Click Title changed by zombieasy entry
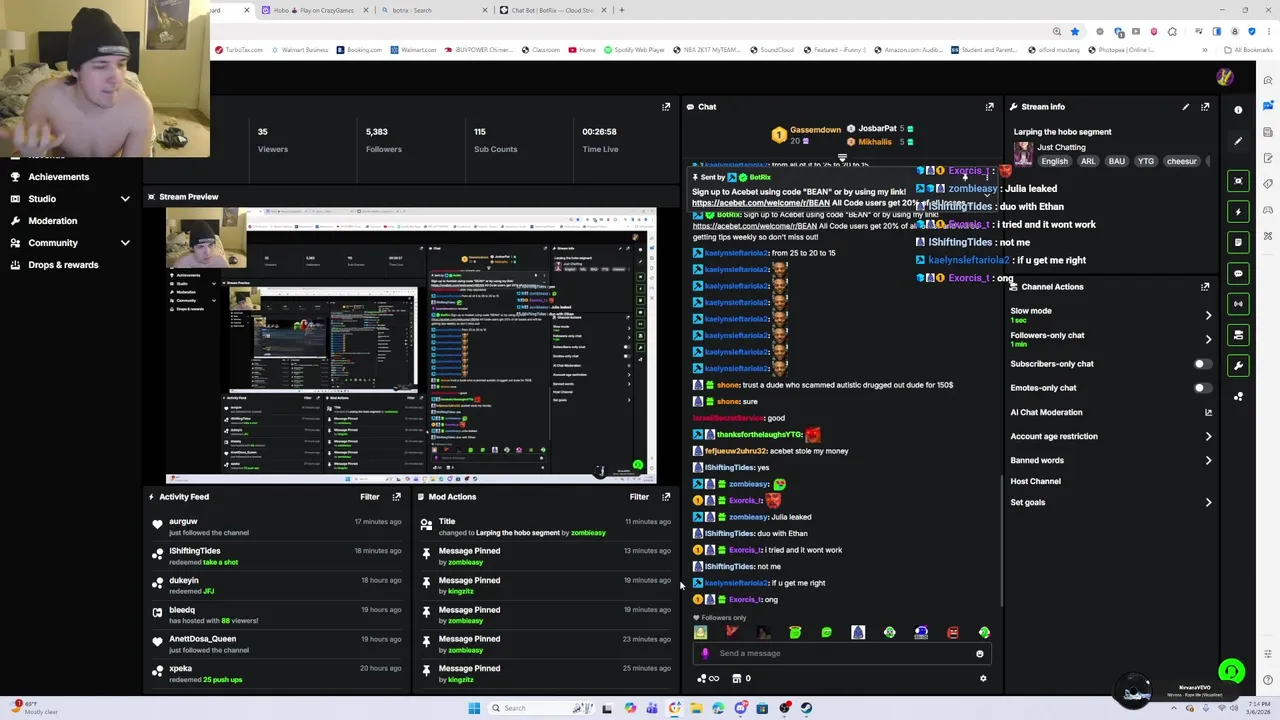Image resolution: width=1280 pixels, height=720 pixels. click(546, 527)
